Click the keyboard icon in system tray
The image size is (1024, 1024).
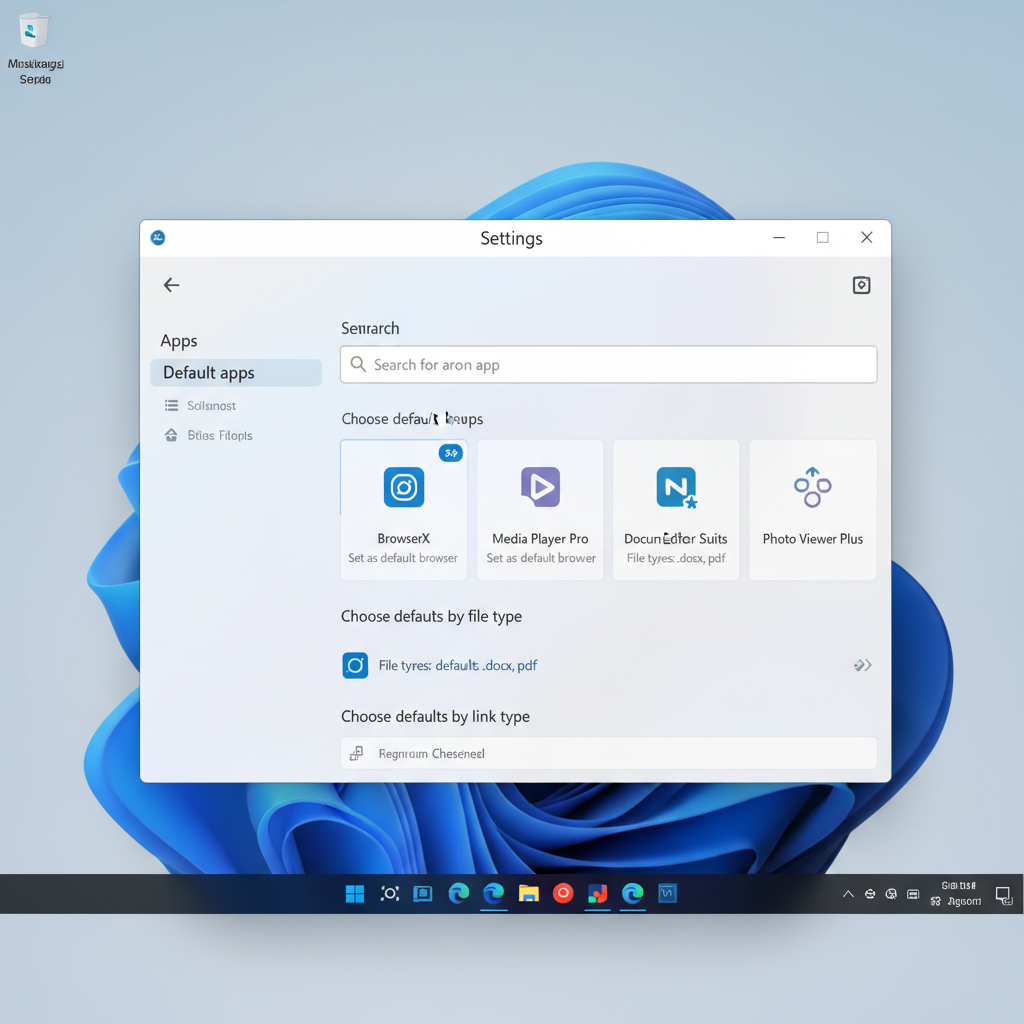pos(913,894)
